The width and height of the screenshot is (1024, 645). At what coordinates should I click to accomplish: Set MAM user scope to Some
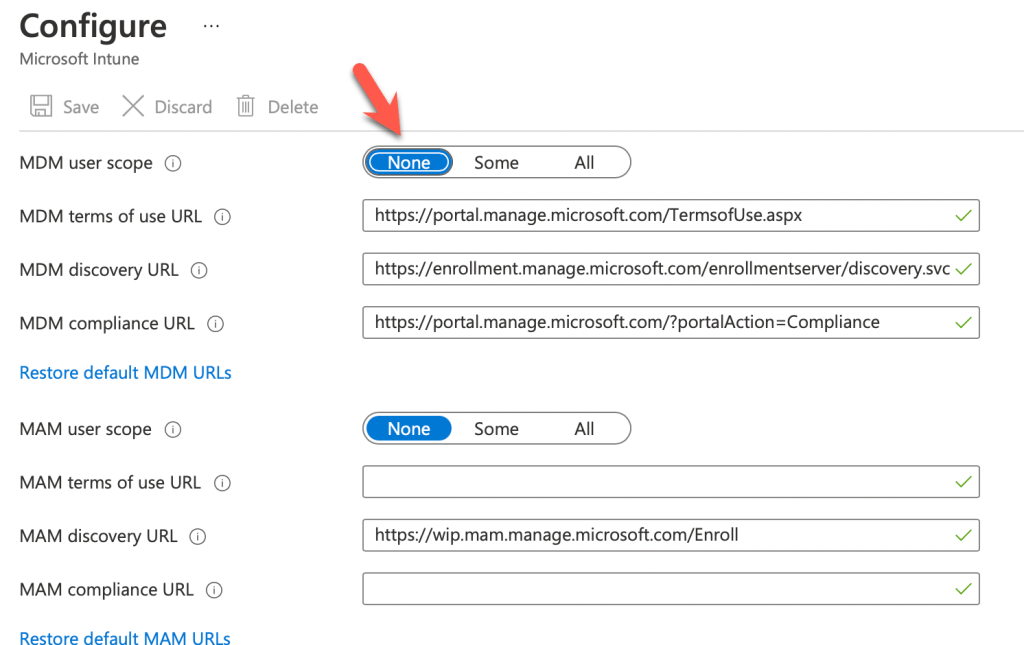point(496,429)
